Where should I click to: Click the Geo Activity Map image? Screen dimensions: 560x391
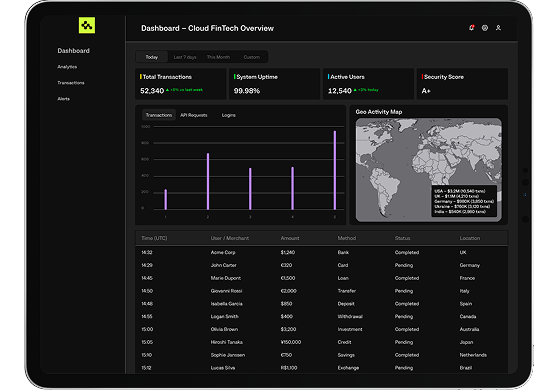[429, 170]
